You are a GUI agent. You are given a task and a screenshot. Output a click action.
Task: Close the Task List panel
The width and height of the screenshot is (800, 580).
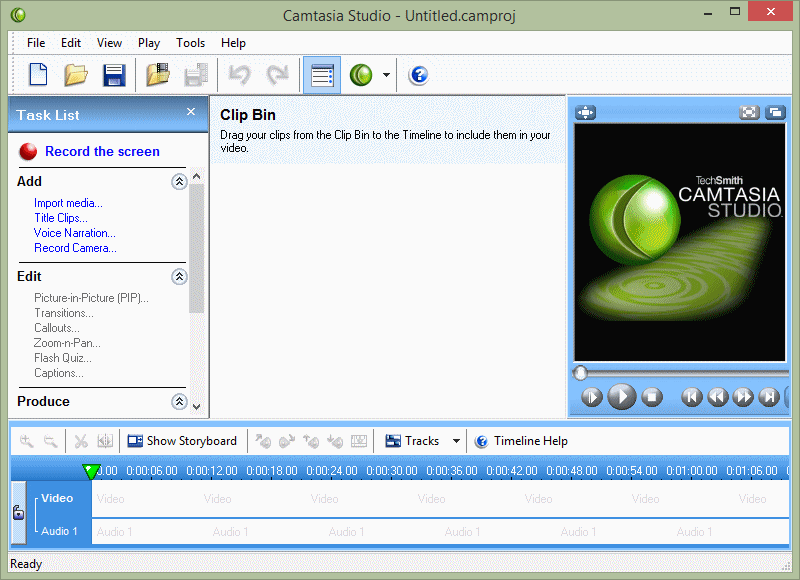[191, 112]
